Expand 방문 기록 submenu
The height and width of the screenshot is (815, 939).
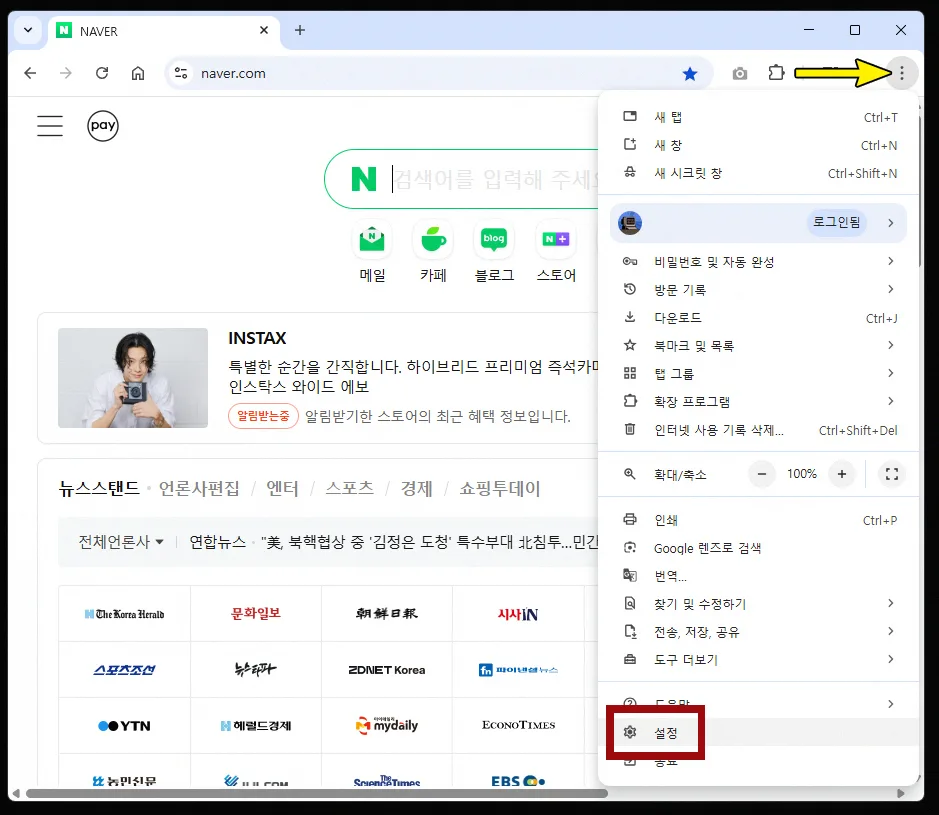point(758,290)
